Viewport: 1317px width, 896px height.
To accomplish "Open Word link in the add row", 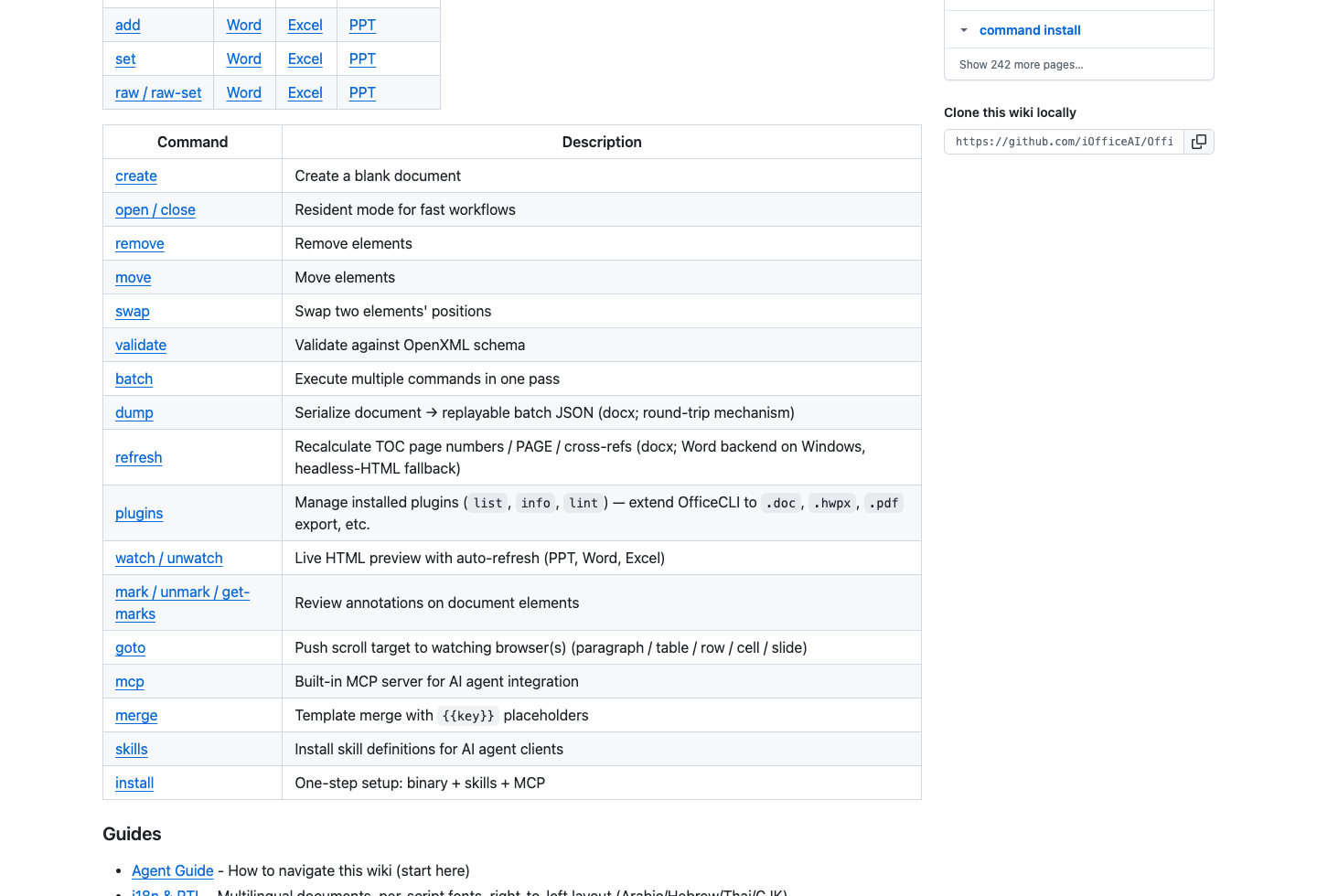I will pyautogui.click(x=244, y=26).
